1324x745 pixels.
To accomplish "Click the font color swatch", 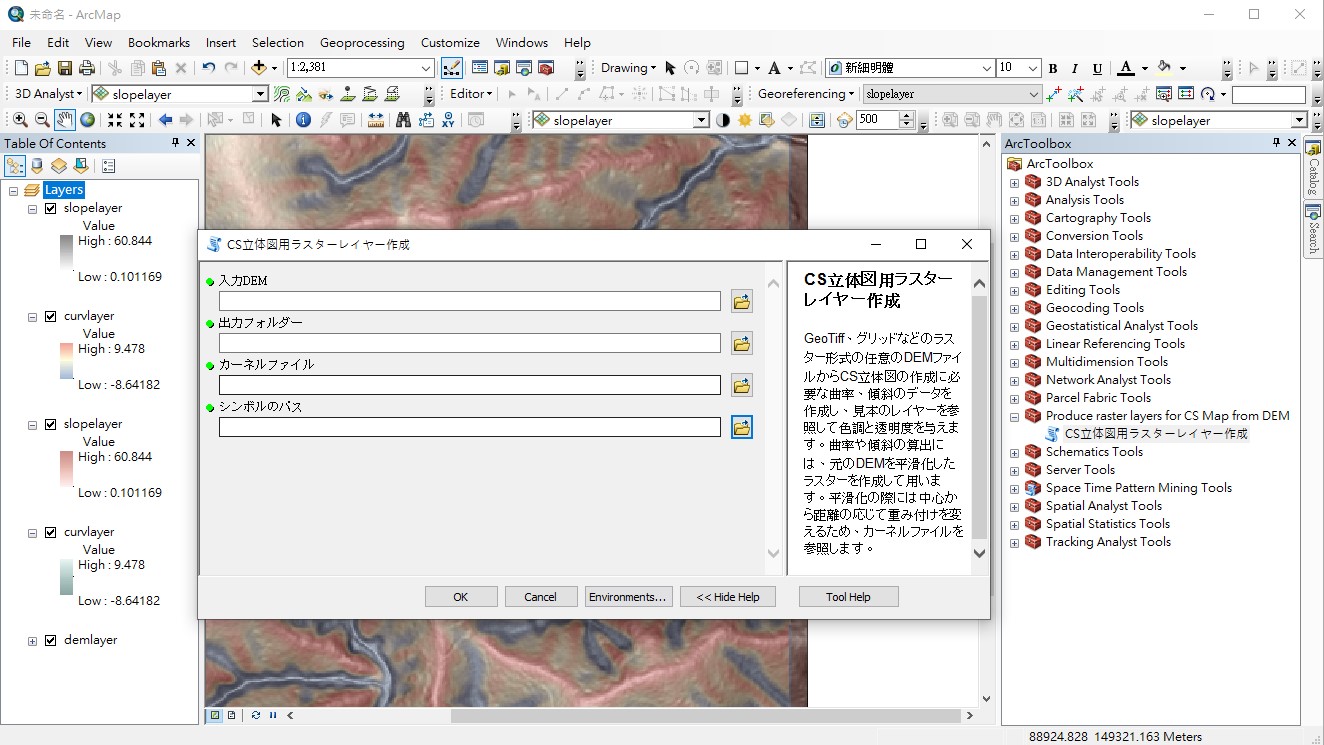I will [x=1126, y=68].
